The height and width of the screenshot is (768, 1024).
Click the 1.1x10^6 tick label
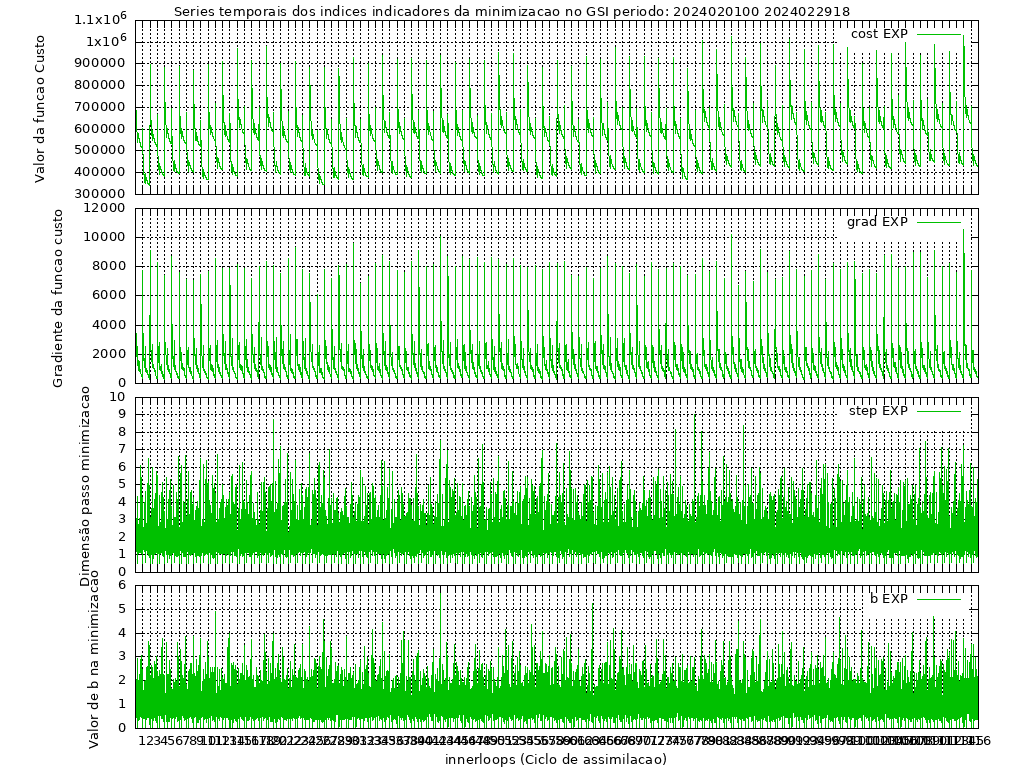click(x=100, y=19)
